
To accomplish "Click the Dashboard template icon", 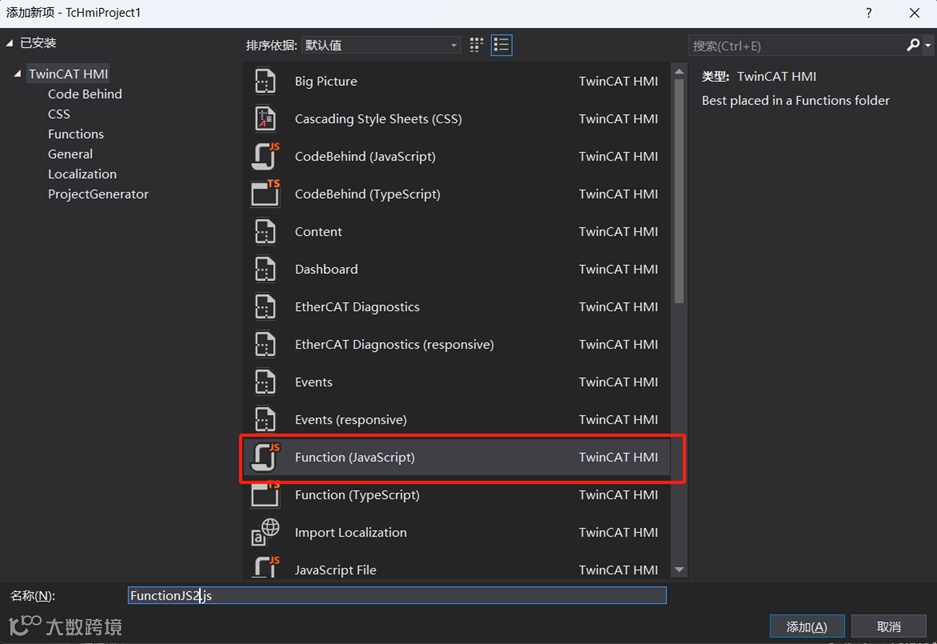I will 265,269.
